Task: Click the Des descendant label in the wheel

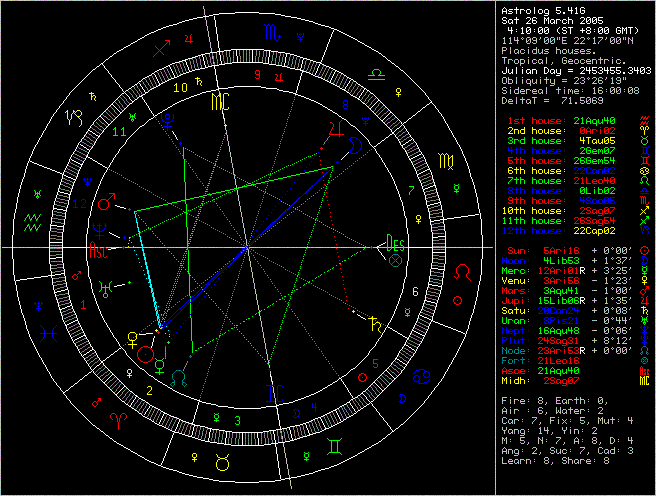Action: pos(397,244)
